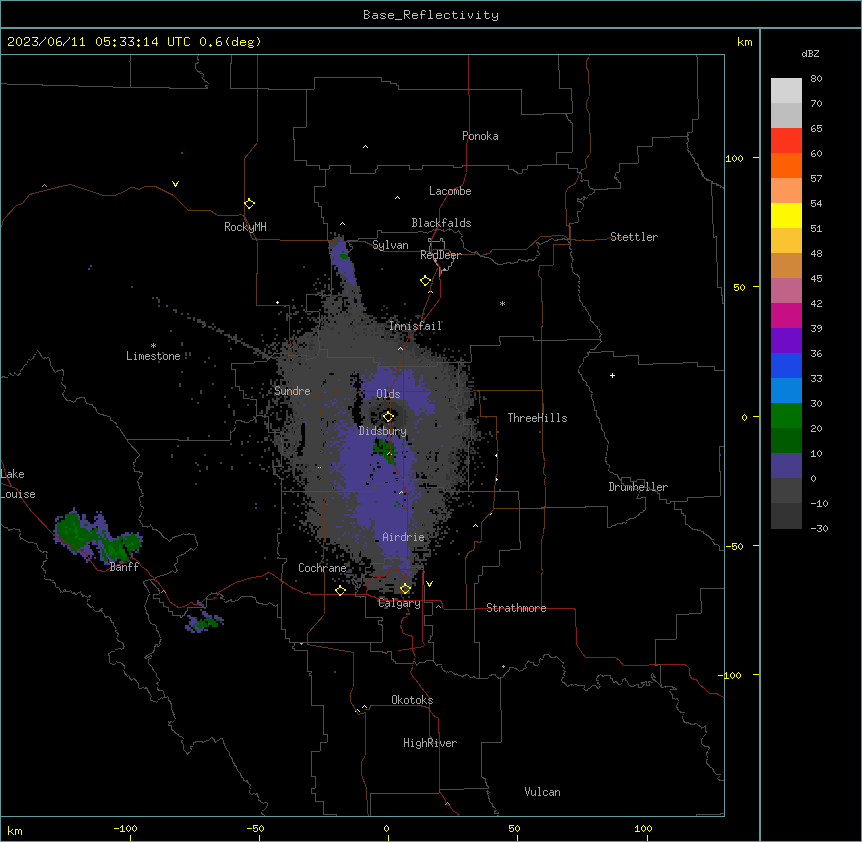The image size is (862, 842).
Task: Click the yellow V marker northwest of RockyMH
Action: click(x=175, y=184)
